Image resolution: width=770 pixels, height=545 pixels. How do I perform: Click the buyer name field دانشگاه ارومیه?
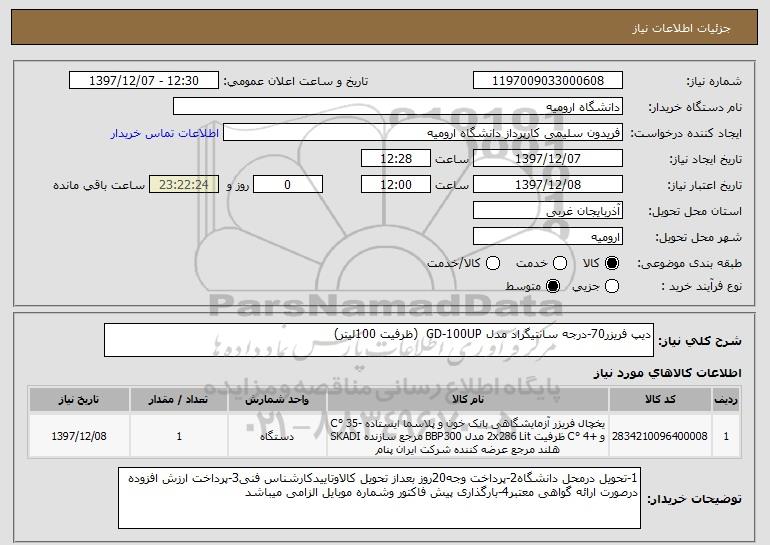coord(398,107)
